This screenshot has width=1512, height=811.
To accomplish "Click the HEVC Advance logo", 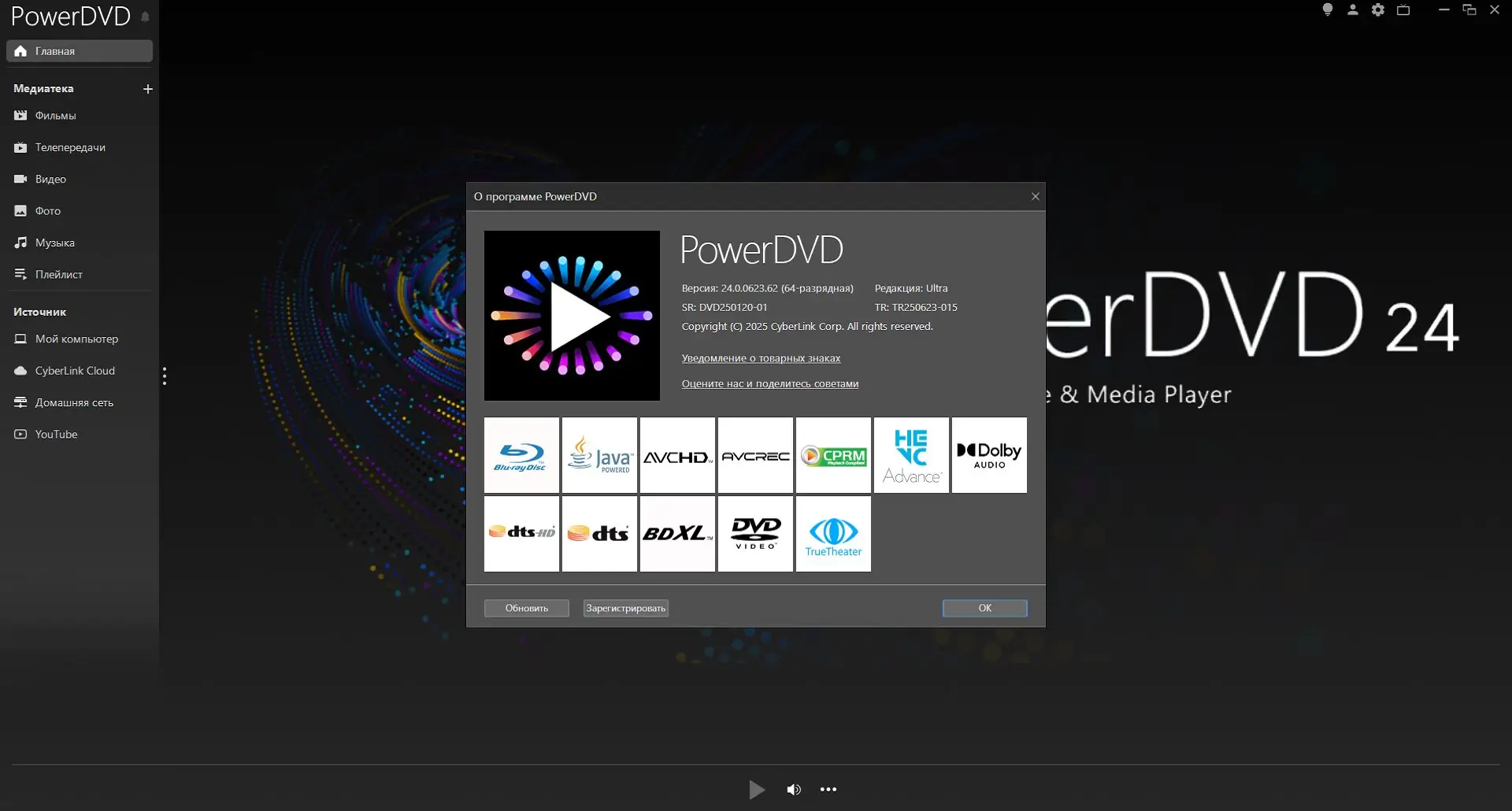I will [911, 455].
